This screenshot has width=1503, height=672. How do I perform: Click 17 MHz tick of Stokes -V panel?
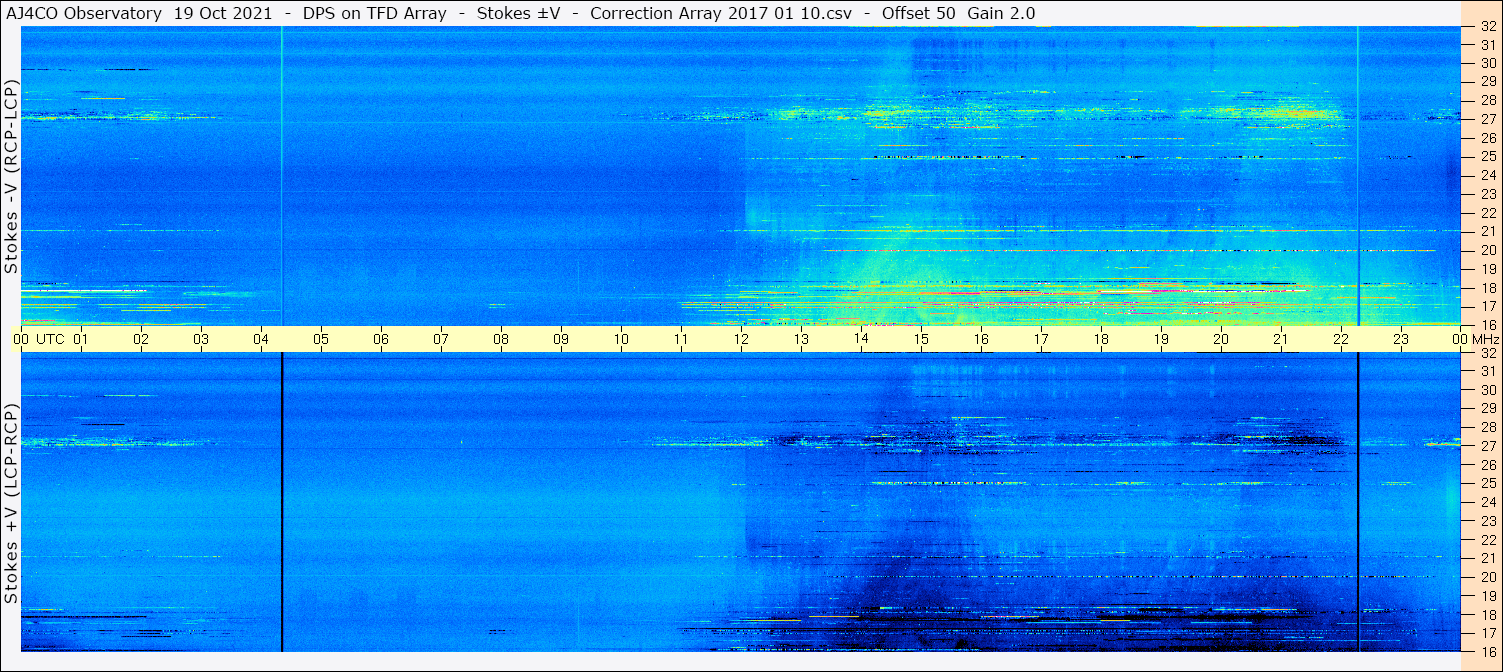coord(1487,306)
